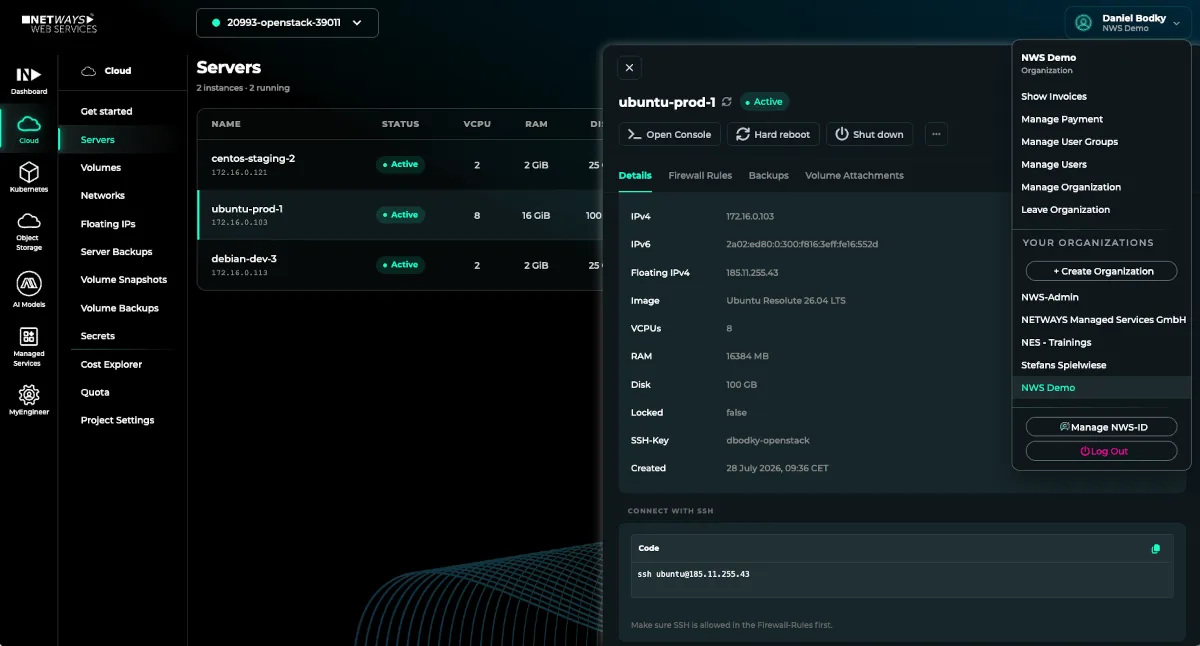Open Servers in Cloud menu
This screenshot has height=646, width=1200.
(98, 140)
